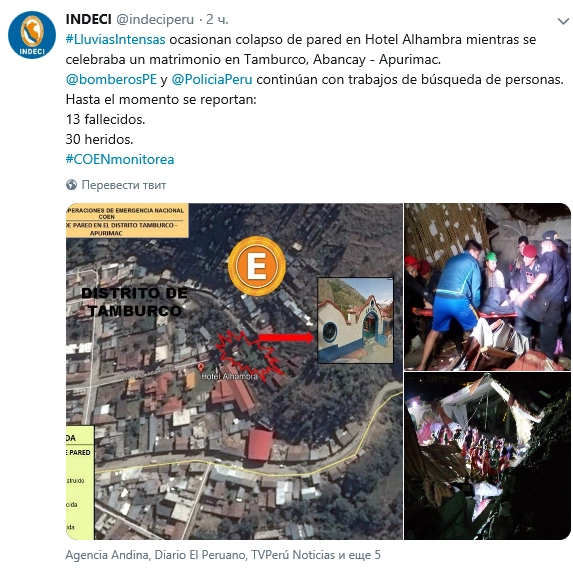
Task: Open the @bomberosPE mention
Action: coord(111,79)
